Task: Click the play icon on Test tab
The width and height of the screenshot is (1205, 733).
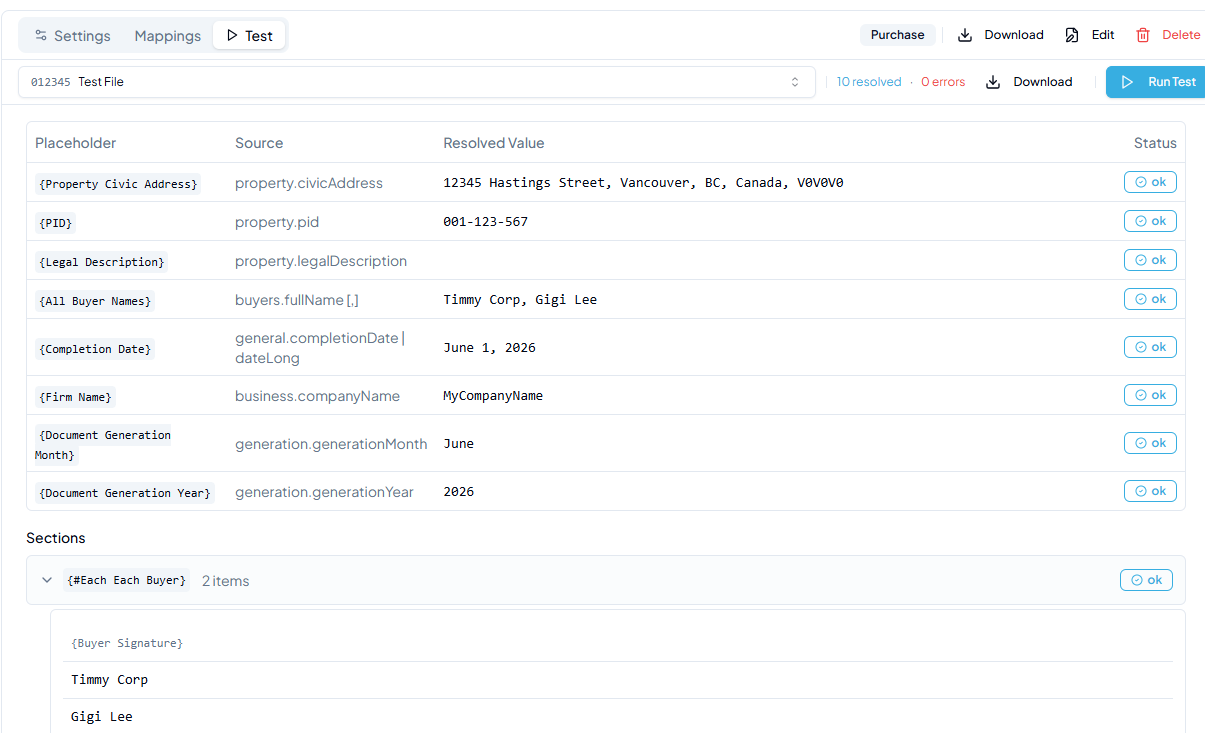Action: (x=232, y=36)
